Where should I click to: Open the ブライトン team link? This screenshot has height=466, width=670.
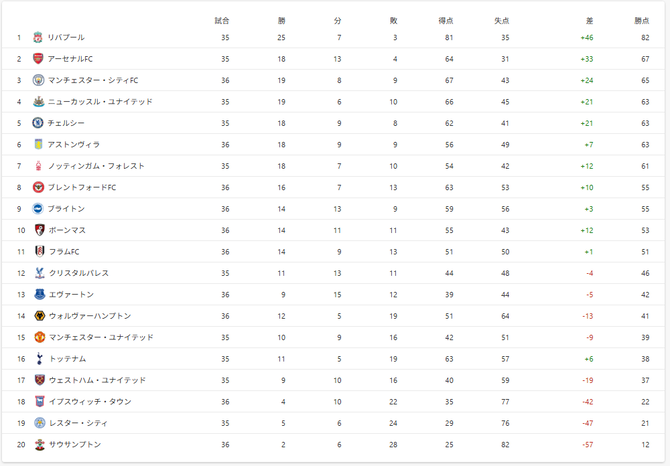tap(66, 209)
